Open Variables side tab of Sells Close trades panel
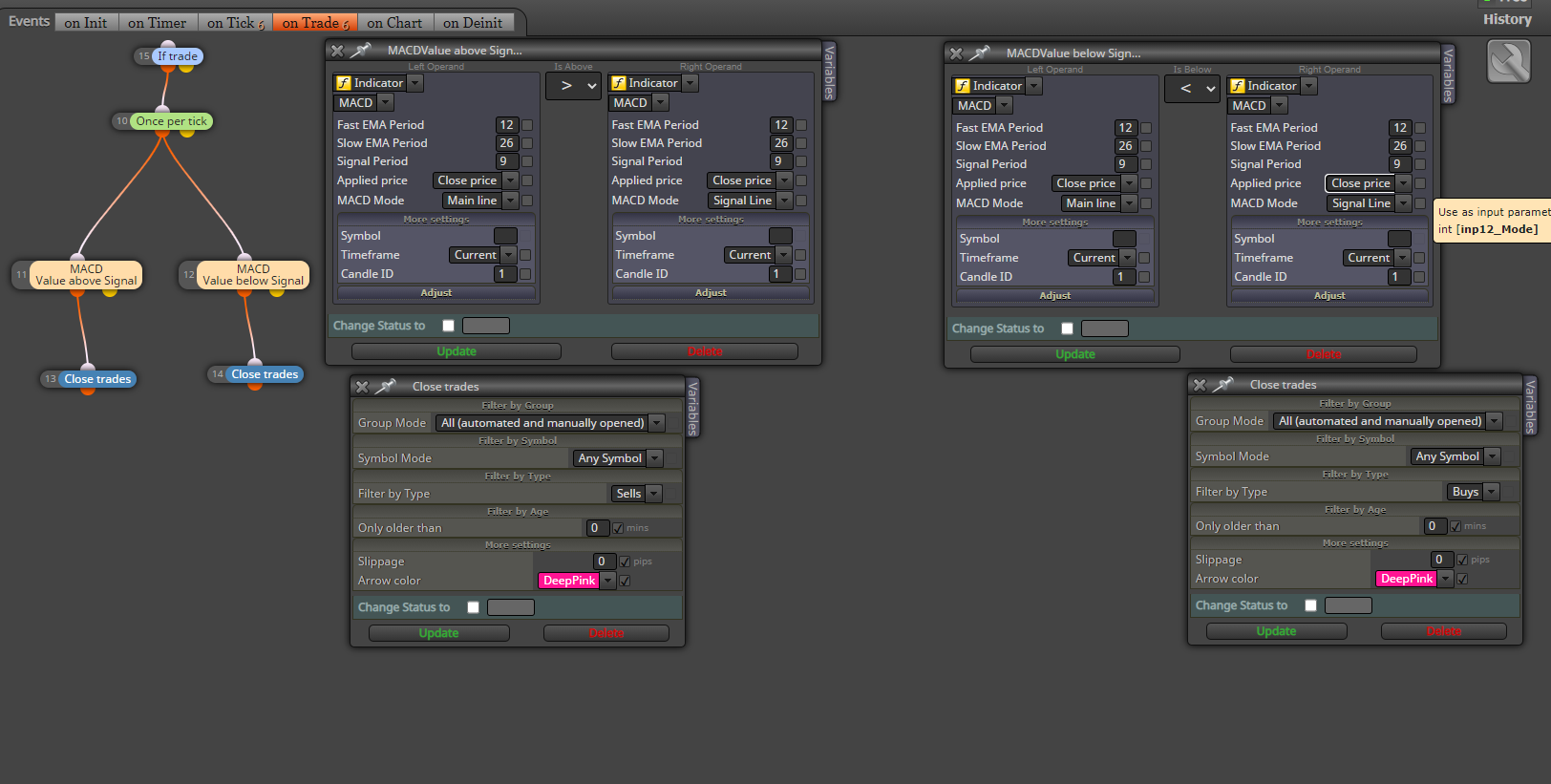 [693, 408]
